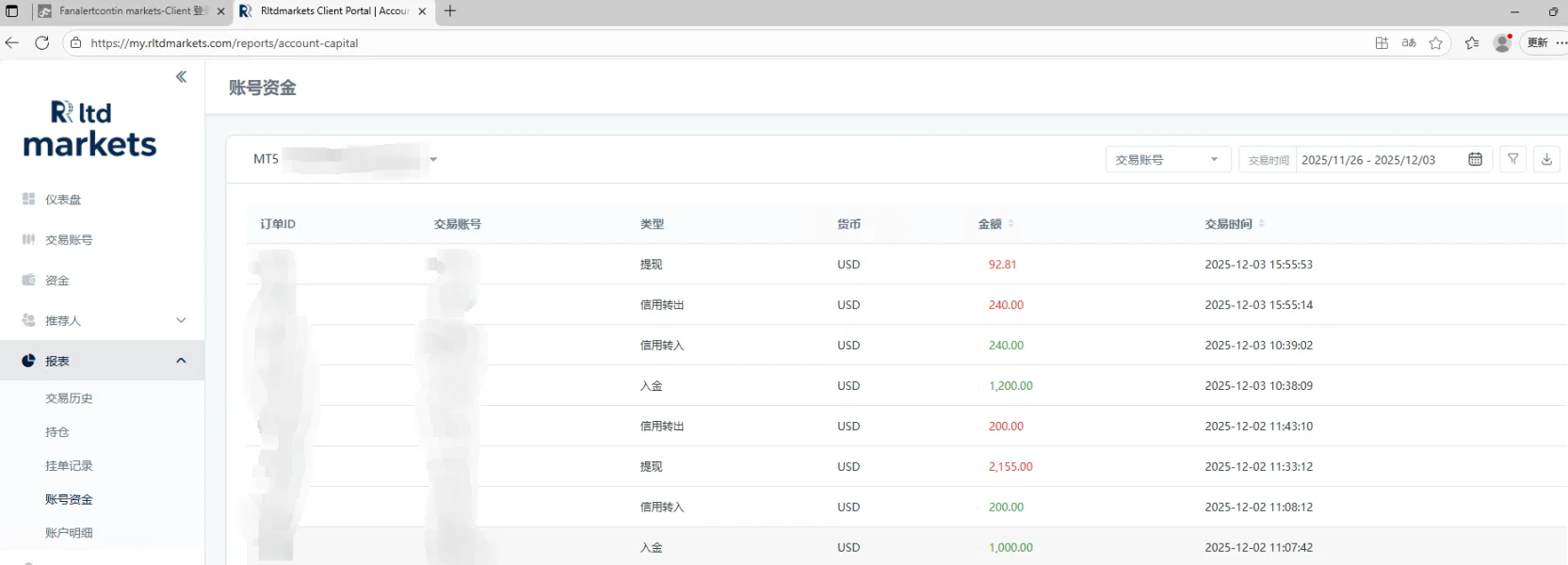Screen dimensions: 1568x565
Task: Close the Fanalertcontin markets tab
Action: 221,11
